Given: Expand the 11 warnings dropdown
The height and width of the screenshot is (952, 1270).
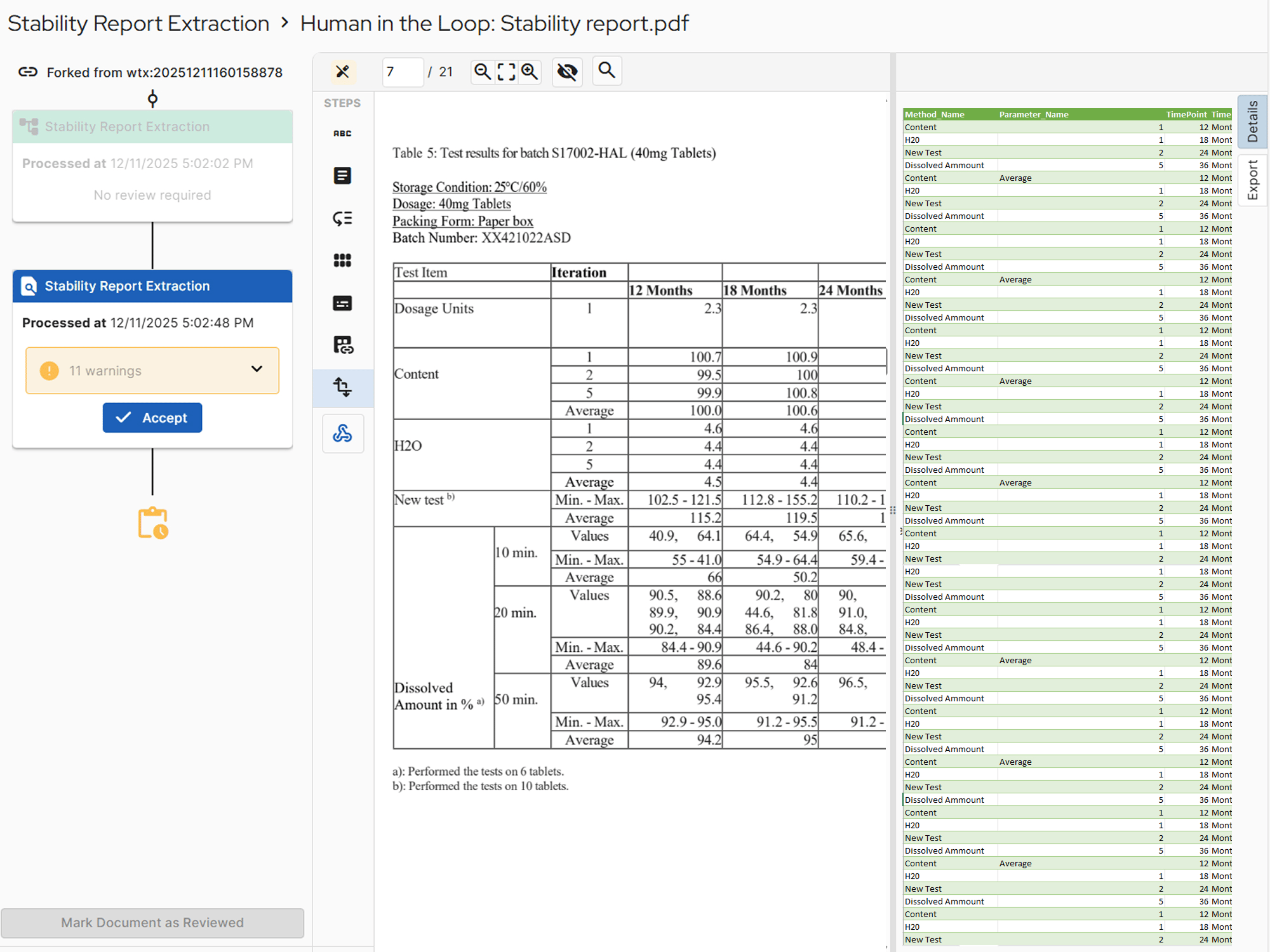Looking at the screenshot, I should 257,369.
